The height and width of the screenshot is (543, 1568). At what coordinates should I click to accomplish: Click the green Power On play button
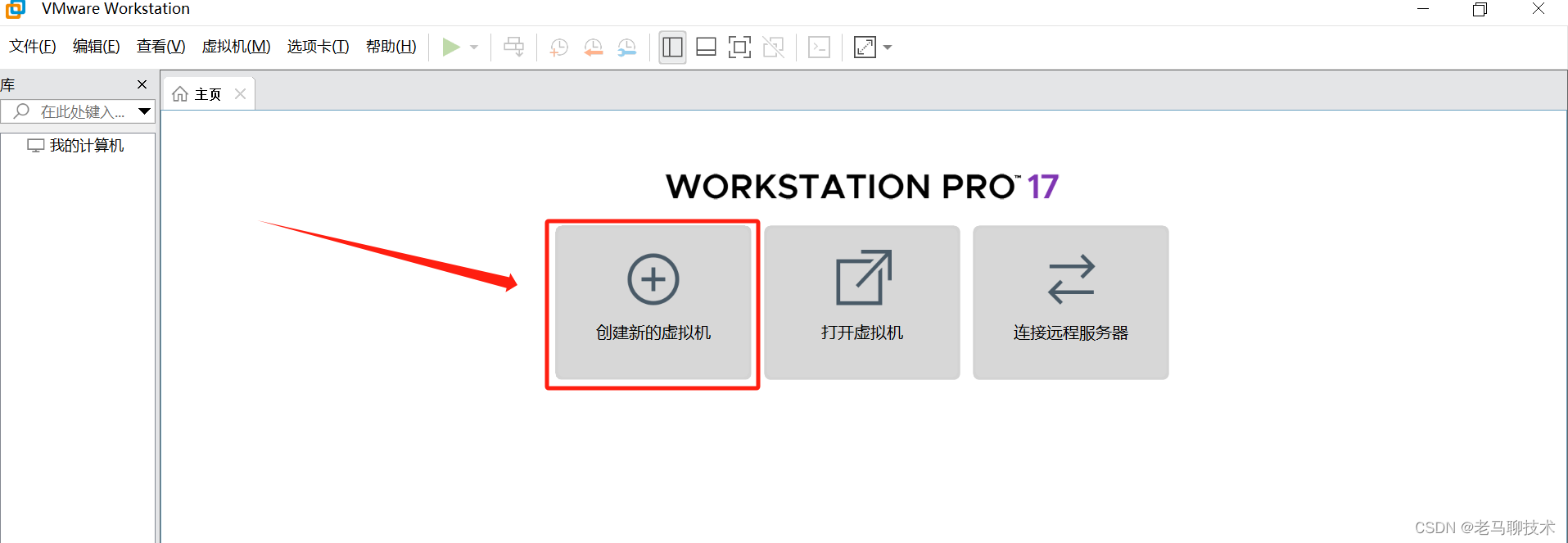[450, 47]
